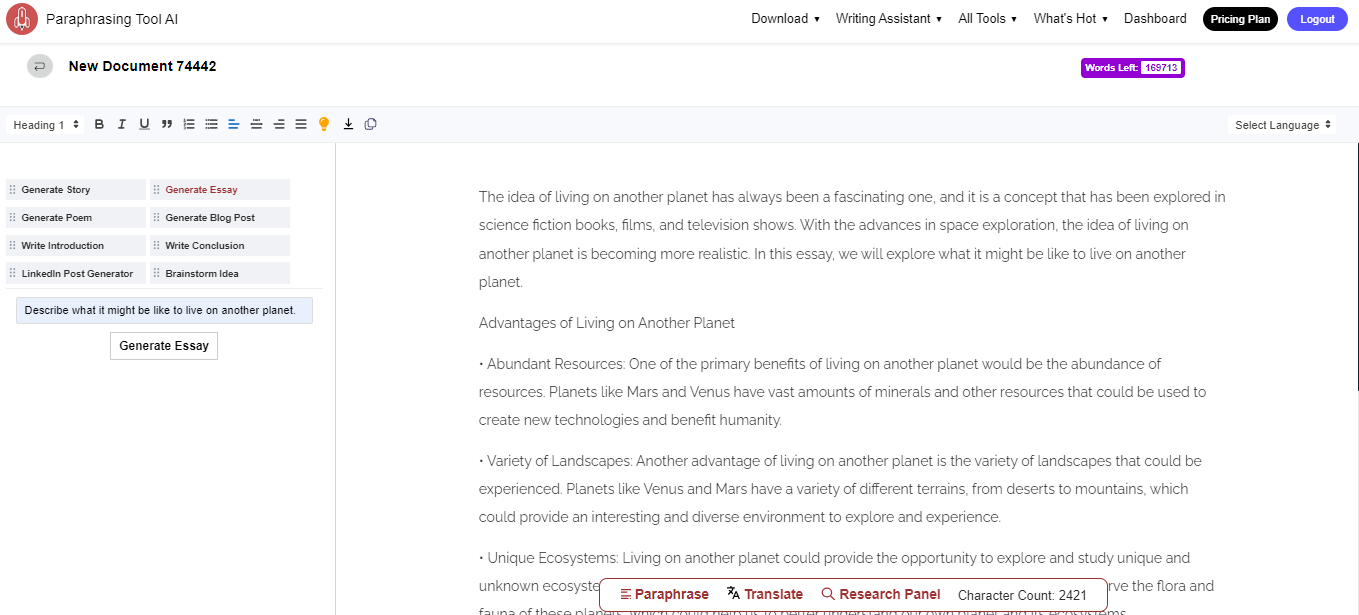Click the Generate Essay submit button
The image size is (1359, 615).
coord(164,346)
